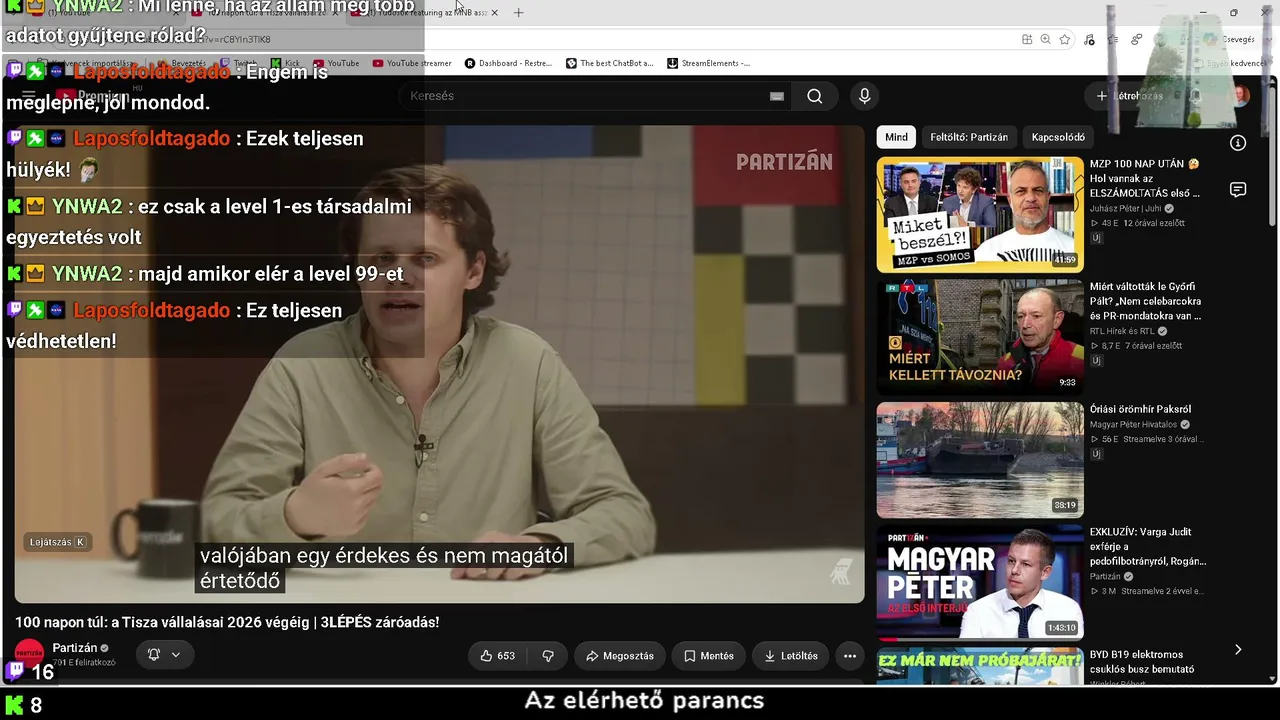Select the 'Kapcsolódó' filter chip
The width and height of the screenshot is (1280, 720).
pyautogui.click(x=1058, y=137)
